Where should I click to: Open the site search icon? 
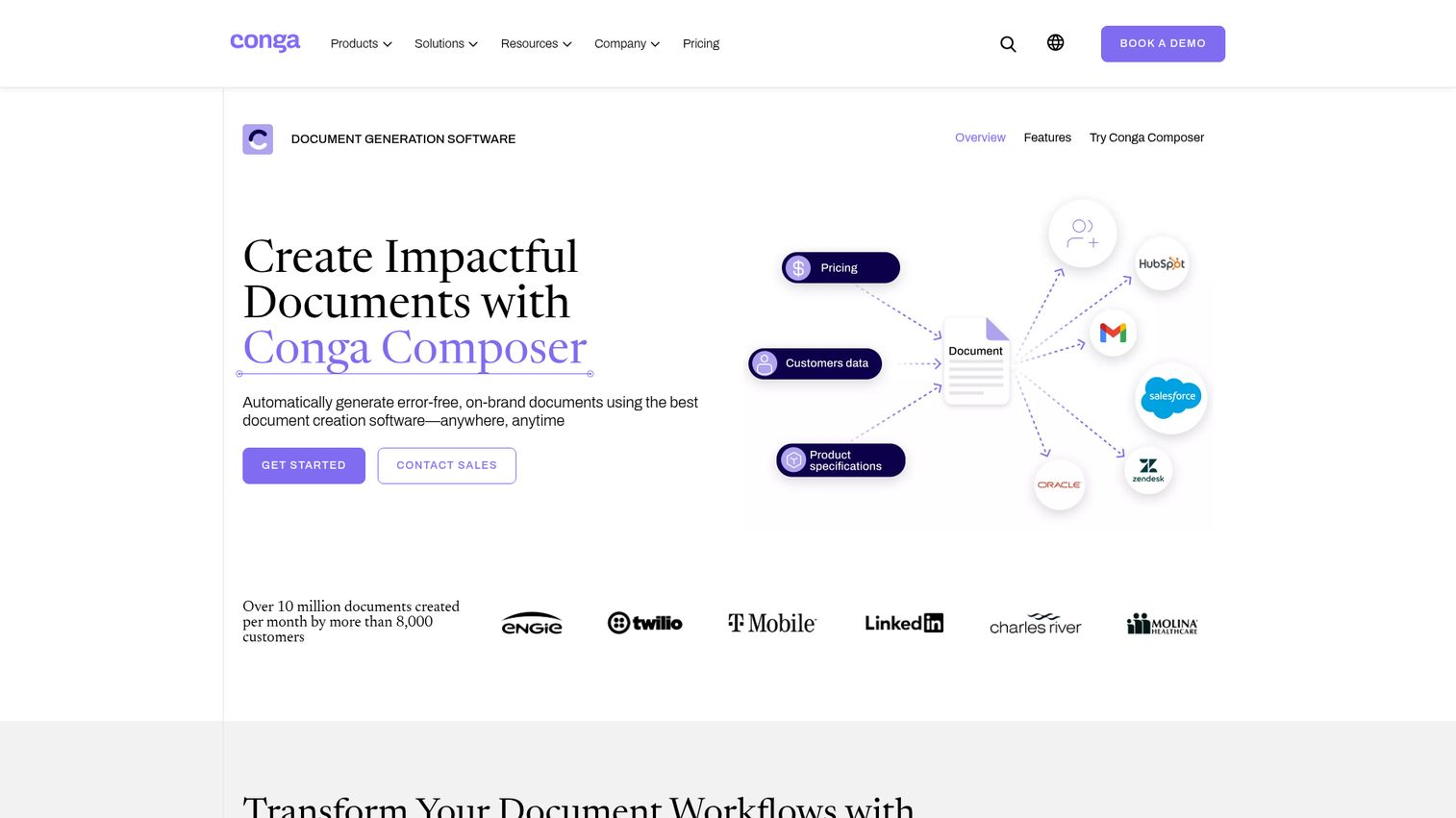click(1008, 44)
